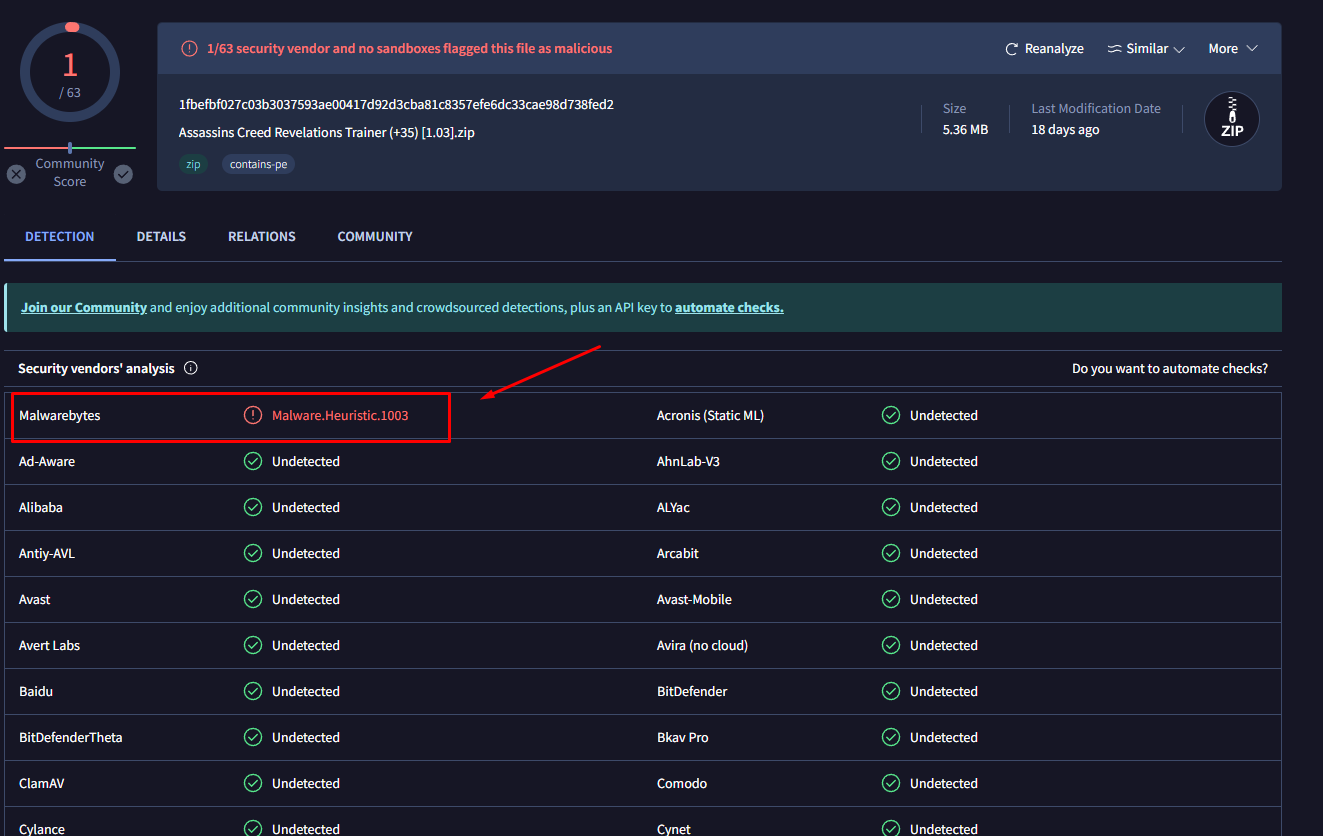Click the contains-pe tag chip
1323x836 pixels.
click(258, 164)
